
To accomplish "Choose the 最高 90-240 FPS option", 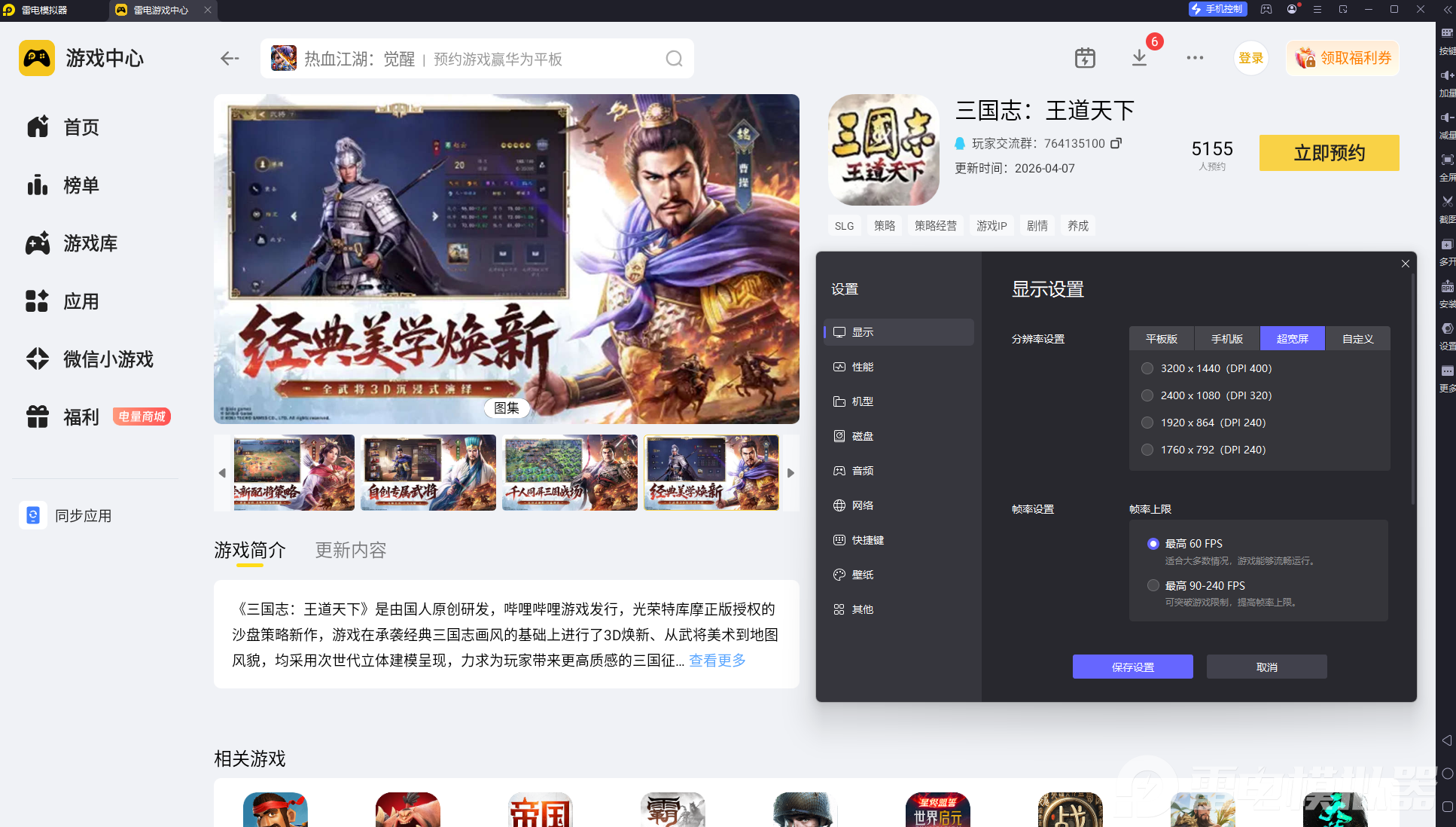I will (1153, 585).
